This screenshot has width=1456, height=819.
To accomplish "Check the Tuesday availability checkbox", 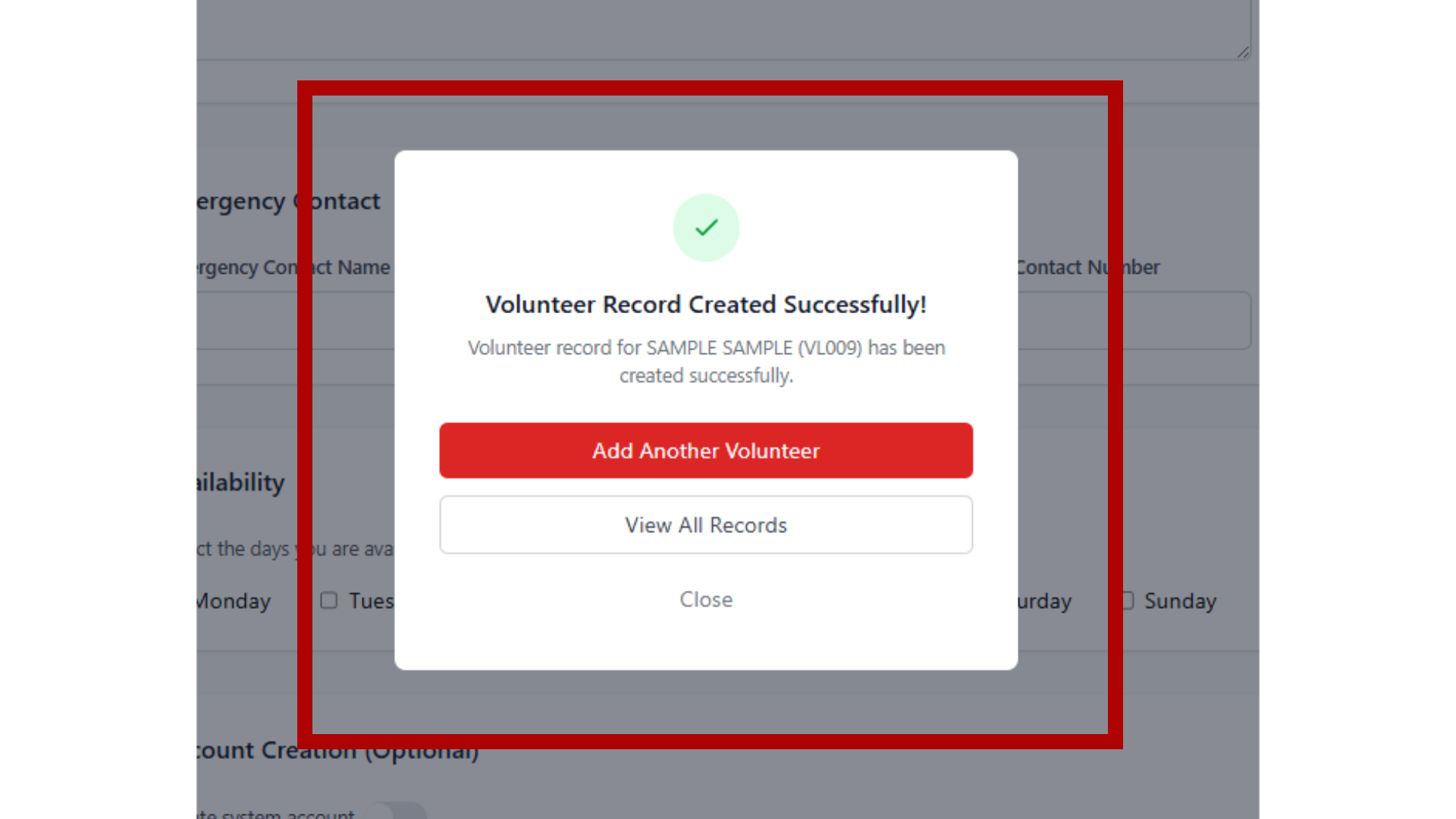I will pos(329,600).
